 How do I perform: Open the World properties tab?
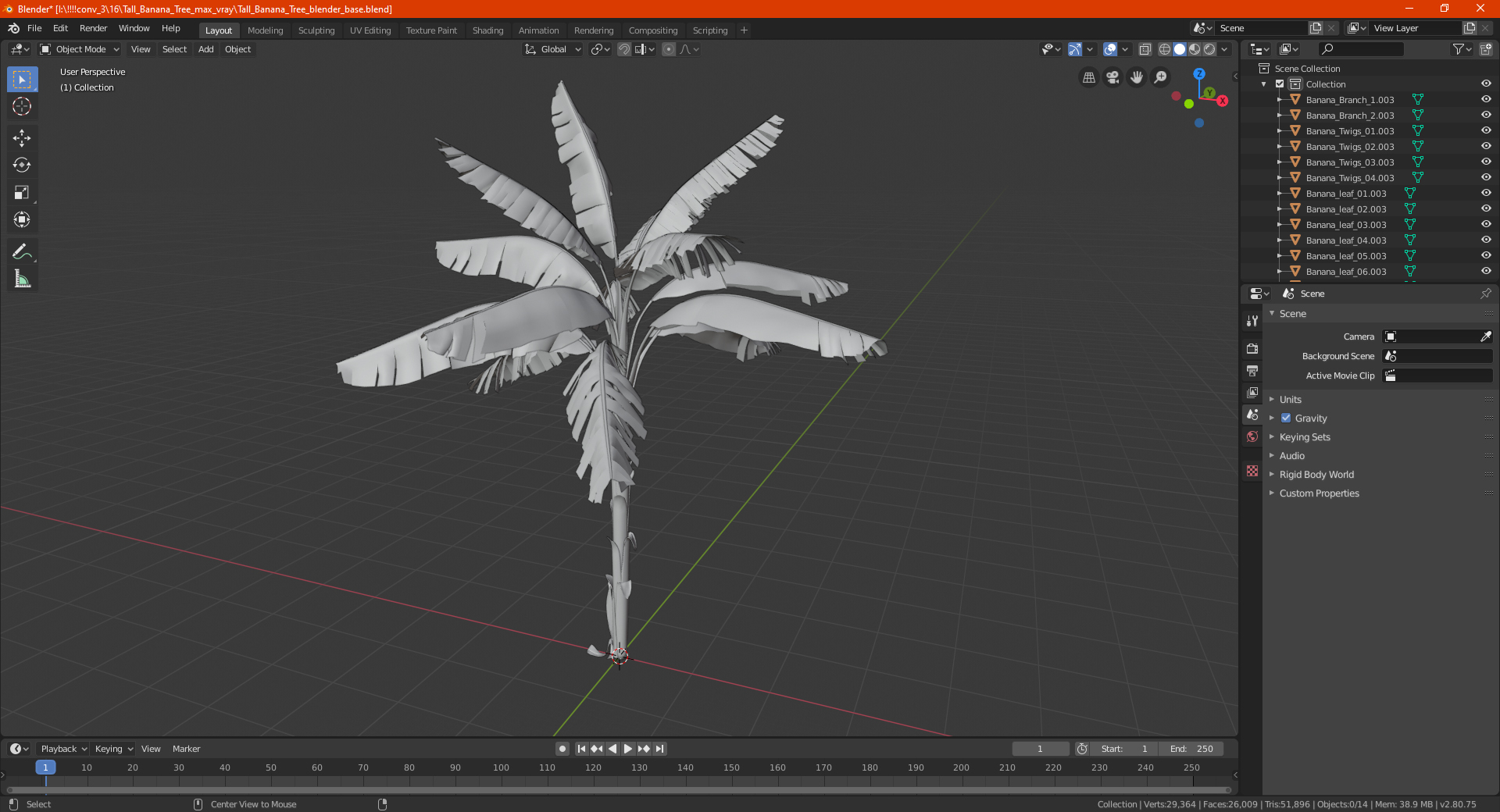click(1252, 436)
